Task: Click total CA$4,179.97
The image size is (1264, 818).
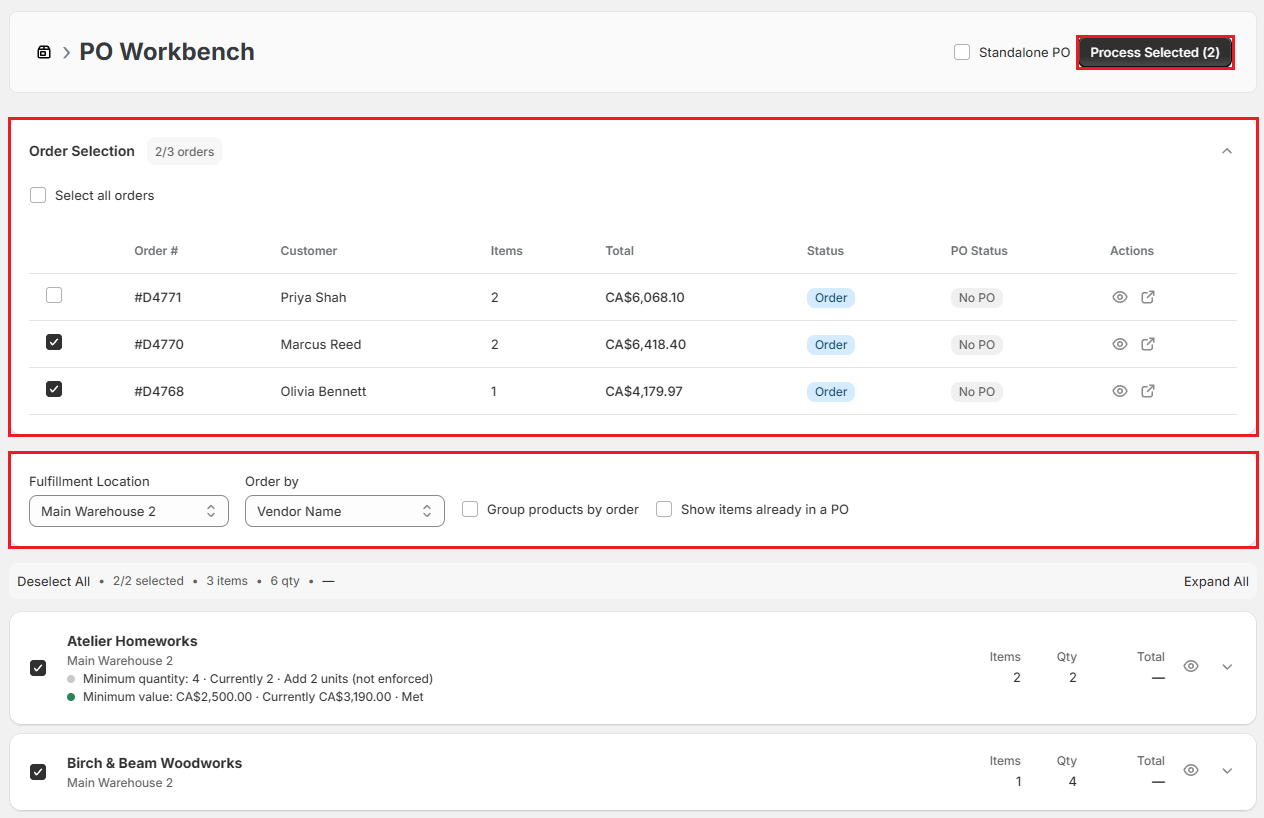Action: point(644,391)
